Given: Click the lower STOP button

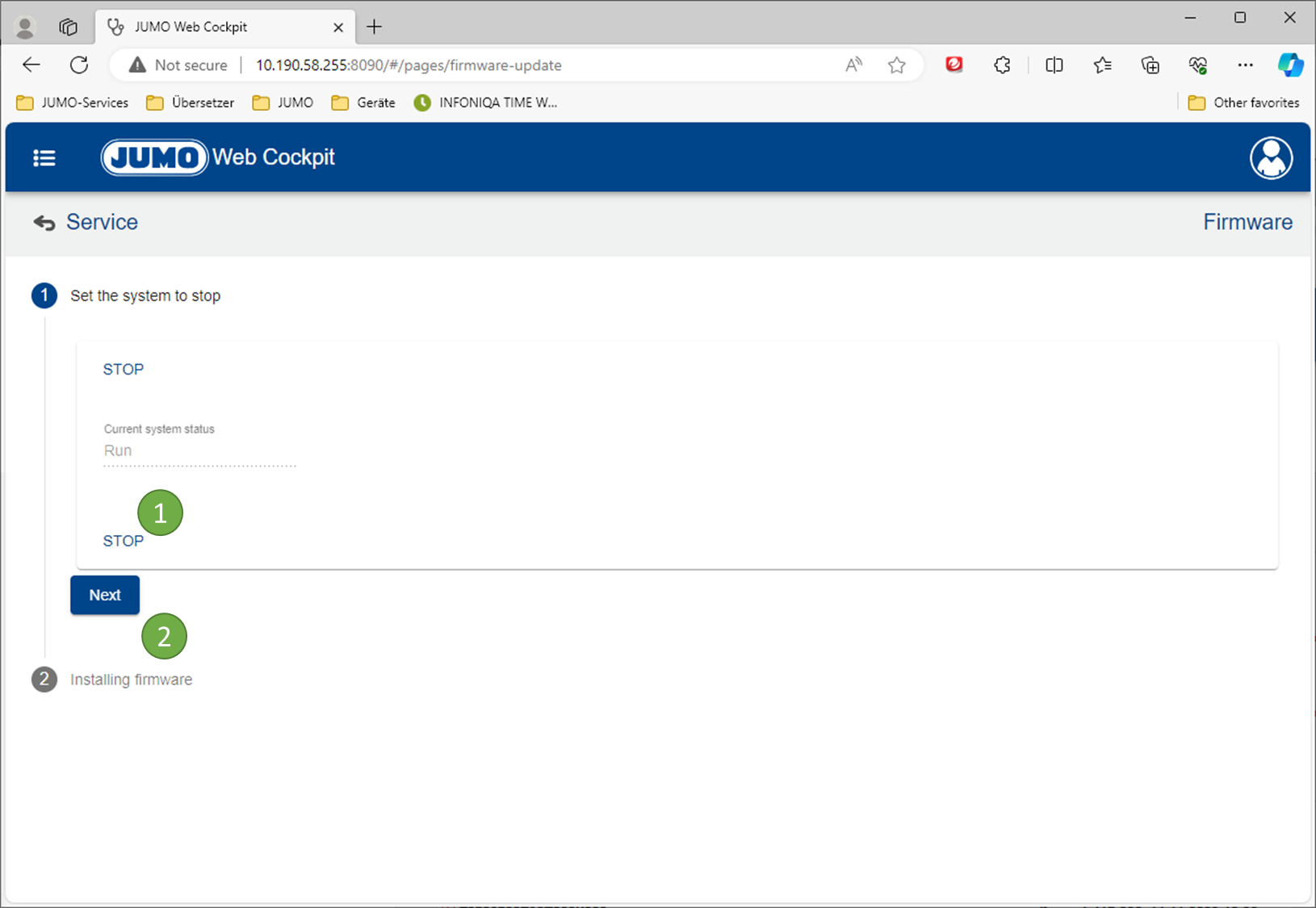Looking at the screenshot, I should (123, 541).
